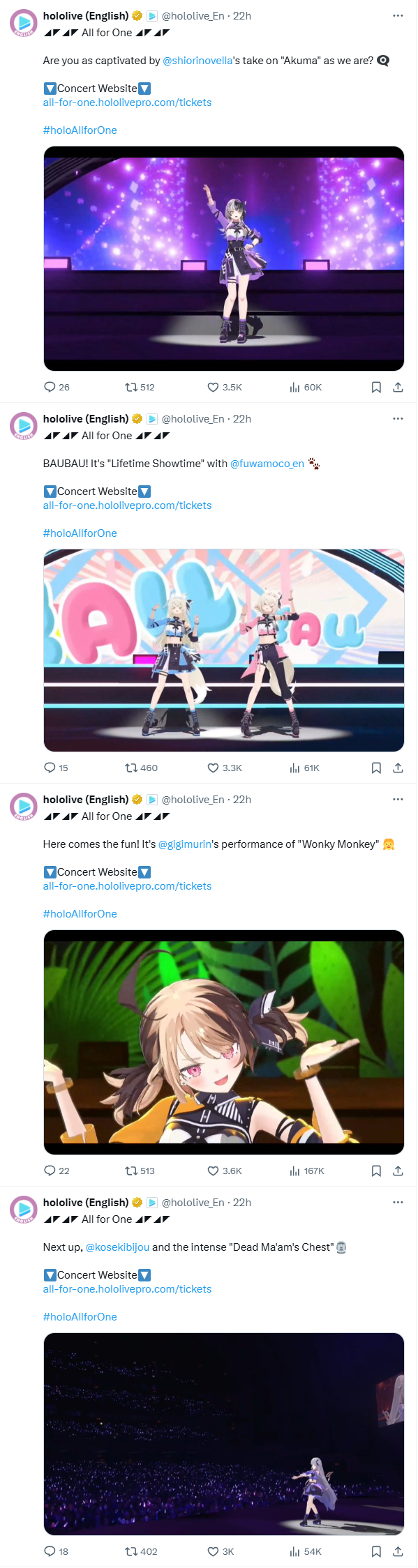View analytics of the Wonky Monkey tweet
418x1568 pixels.
(306, 1171)
